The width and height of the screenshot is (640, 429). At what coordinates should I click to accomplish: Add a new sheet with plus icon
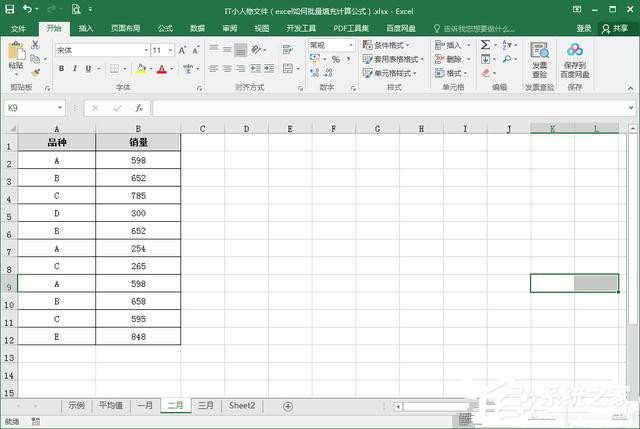pos(288,406)
